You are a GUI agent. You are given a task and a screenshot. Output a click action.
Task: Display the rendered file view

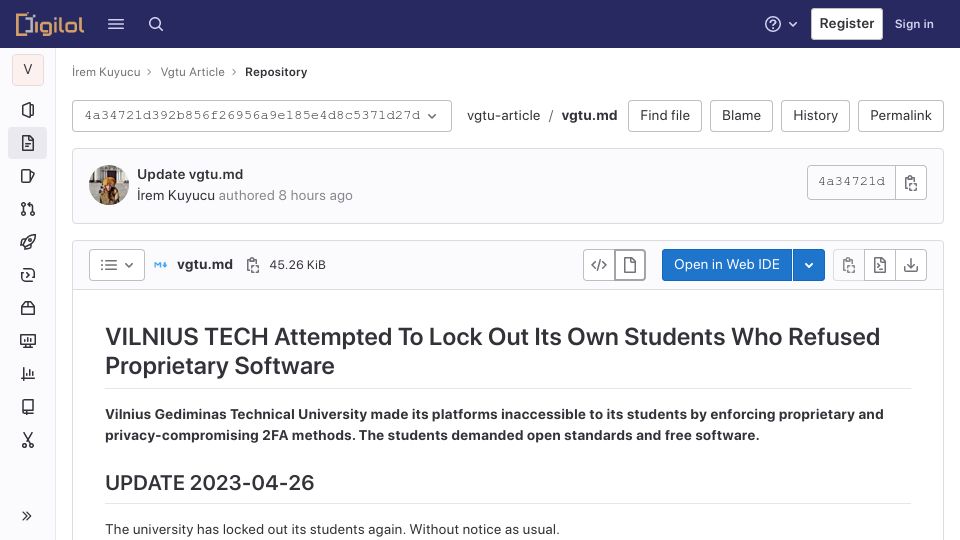point(630,265)
